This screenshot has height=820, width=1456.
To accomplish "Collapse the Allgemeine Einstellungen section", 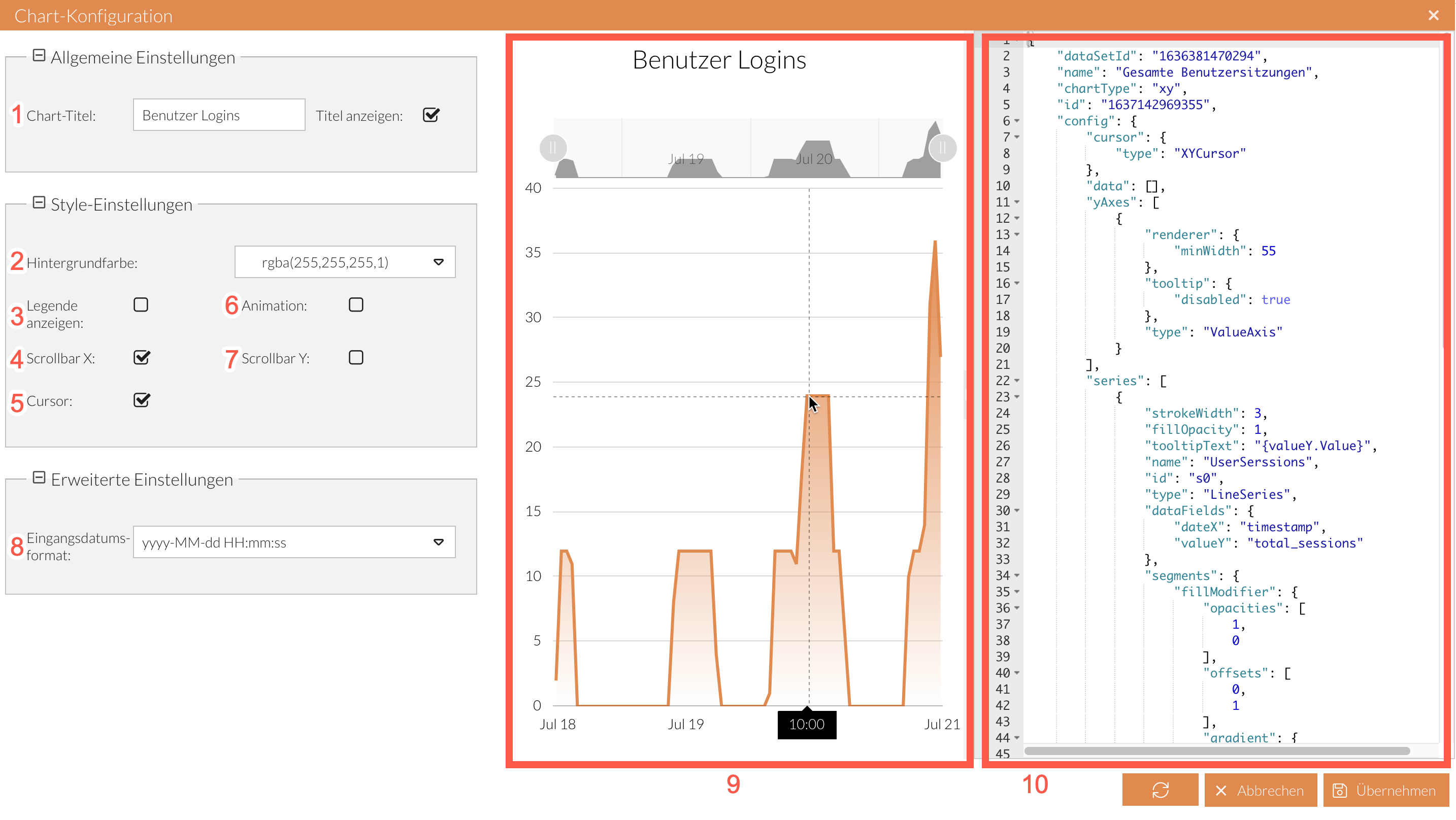I will (x=39, y=55).
